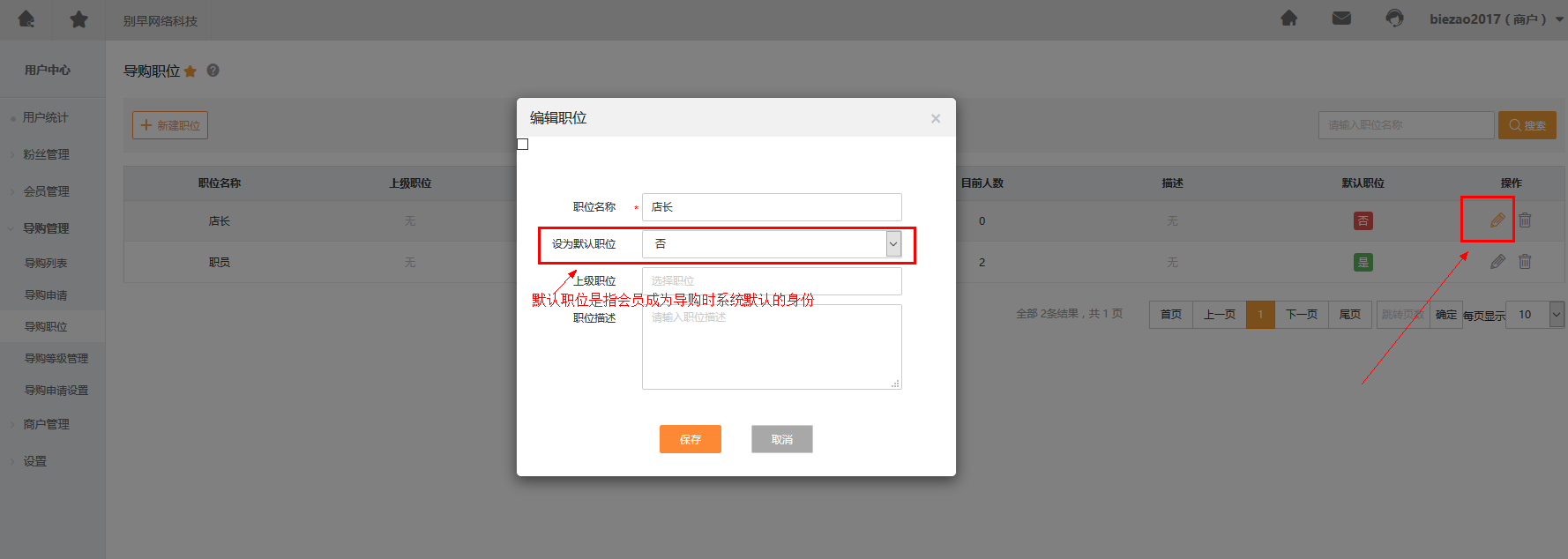Open the 设为默认职位 dropdown
The width and height of the screenshot is (1568, 559).
coord(771,244)
